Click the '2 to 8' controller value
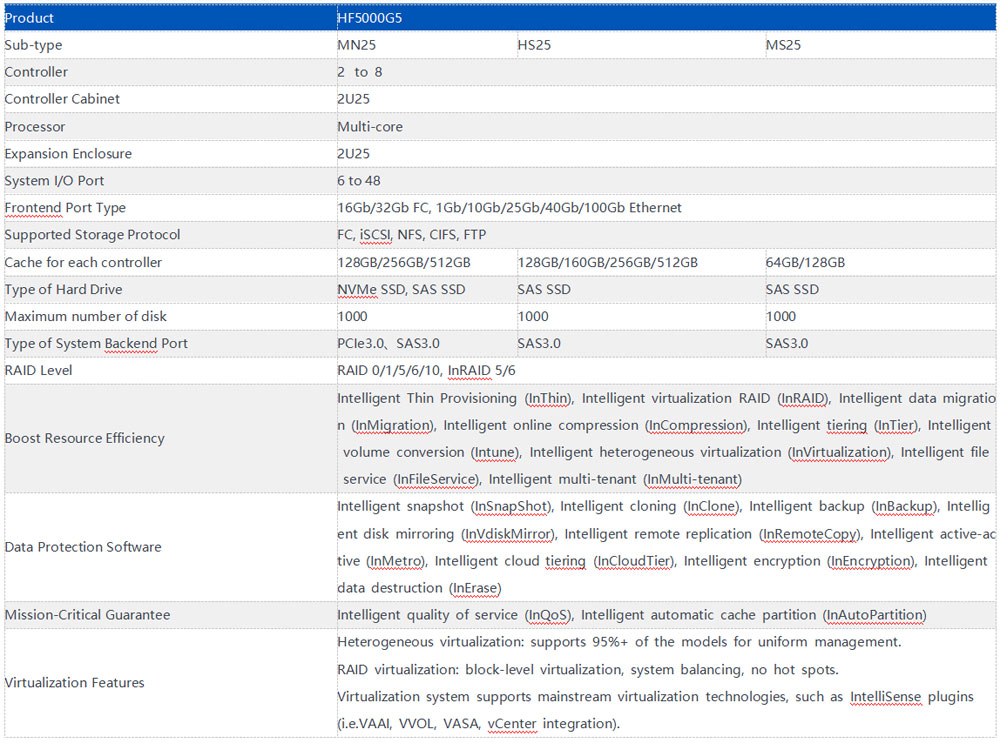Viewport: 1000px width, 743px height. (x=360, y=72)
